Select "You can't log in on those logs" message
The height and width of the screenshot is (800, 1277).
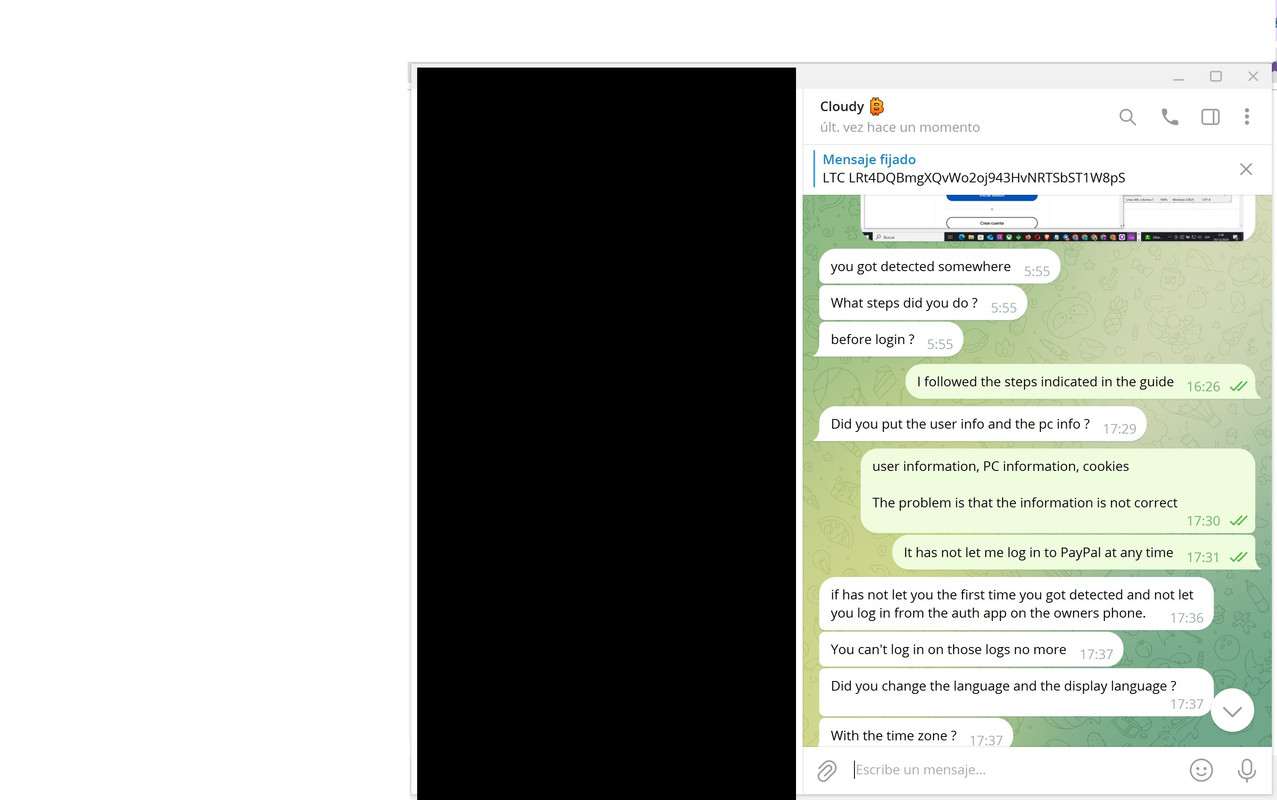click(971, 650)
